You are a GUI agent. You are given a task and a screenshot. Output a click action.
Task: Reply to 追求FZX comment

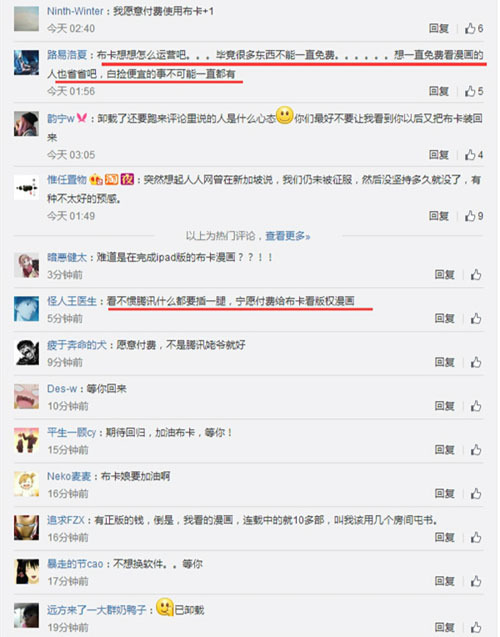[444, 537]
